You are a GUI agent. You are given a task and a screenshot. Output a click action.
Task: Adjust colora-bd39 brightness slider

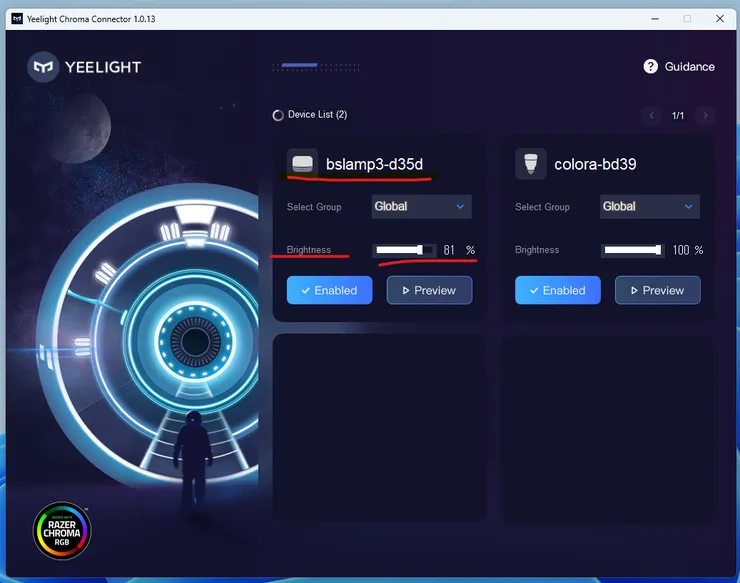(633, 250)
